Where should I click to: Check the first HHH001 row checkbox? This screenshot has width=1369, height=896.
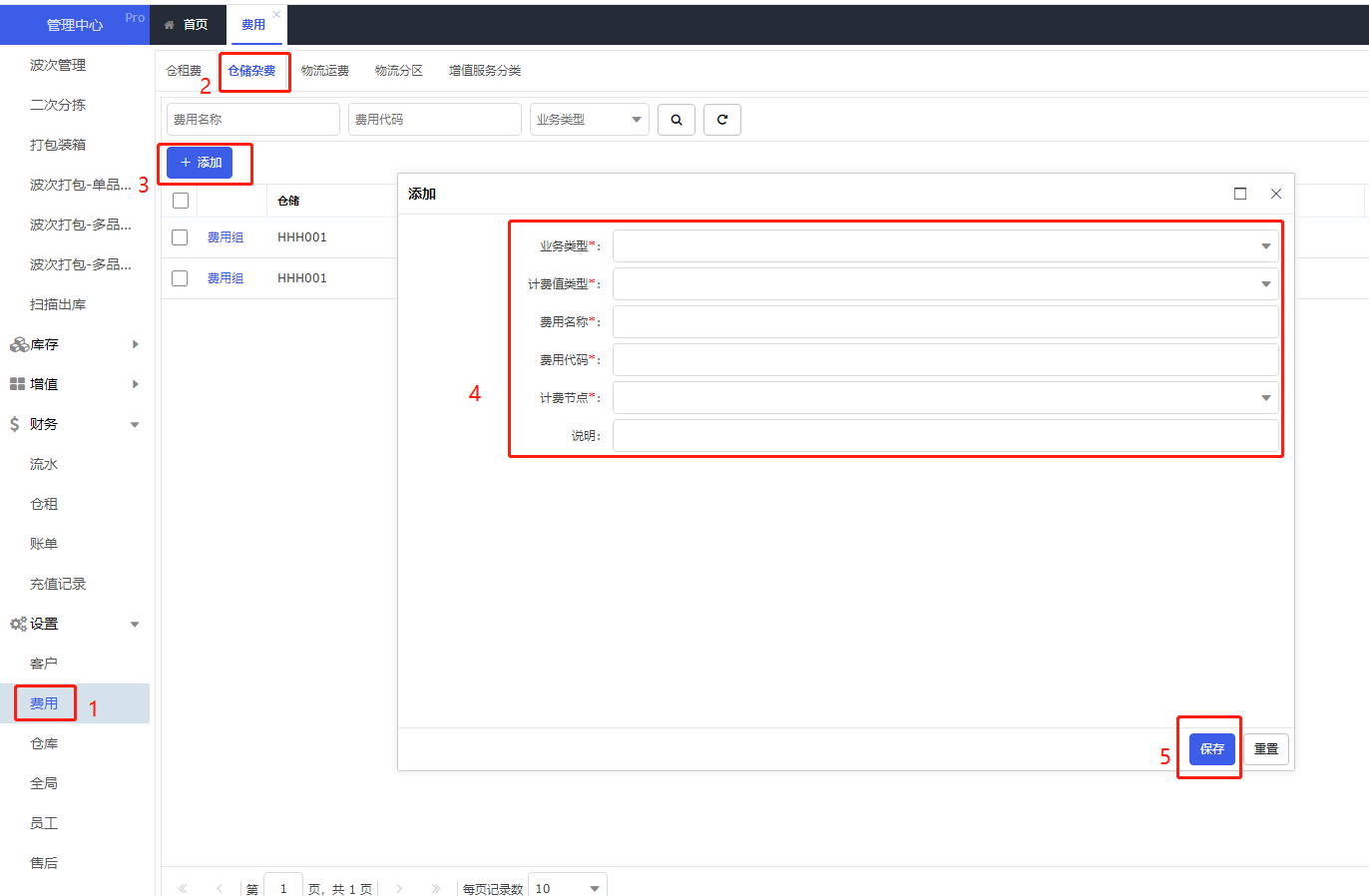point(180,237)
